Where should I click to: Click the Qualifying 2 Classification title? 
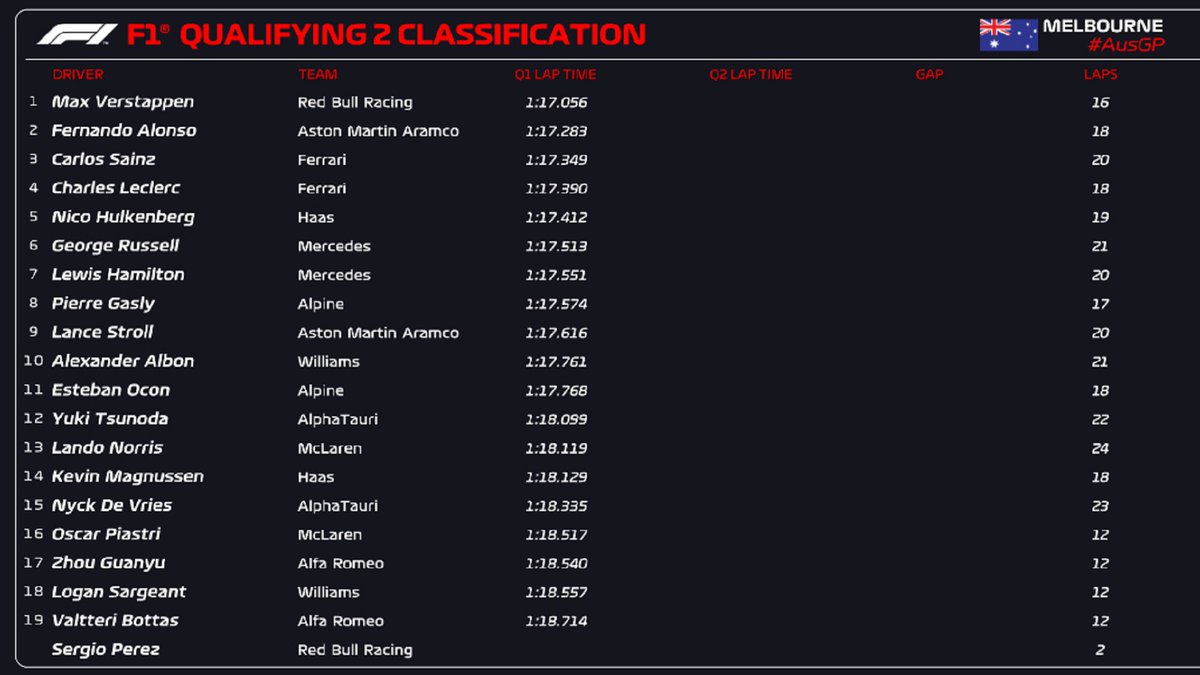pyautogui.click(x=412, y=35)
